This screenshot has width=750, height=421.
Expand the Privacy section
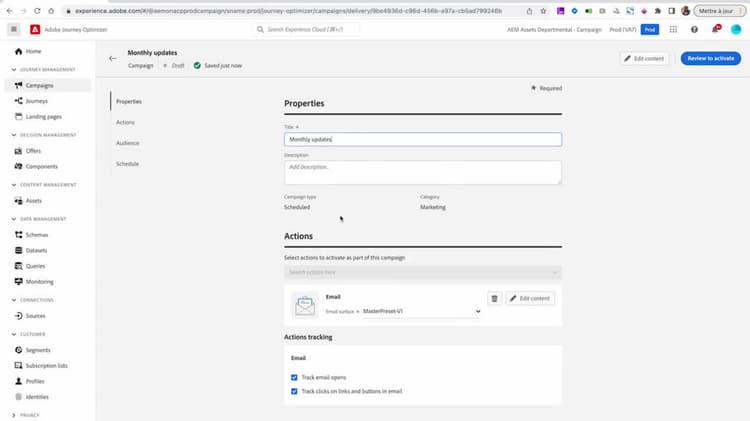coord(14,415)
